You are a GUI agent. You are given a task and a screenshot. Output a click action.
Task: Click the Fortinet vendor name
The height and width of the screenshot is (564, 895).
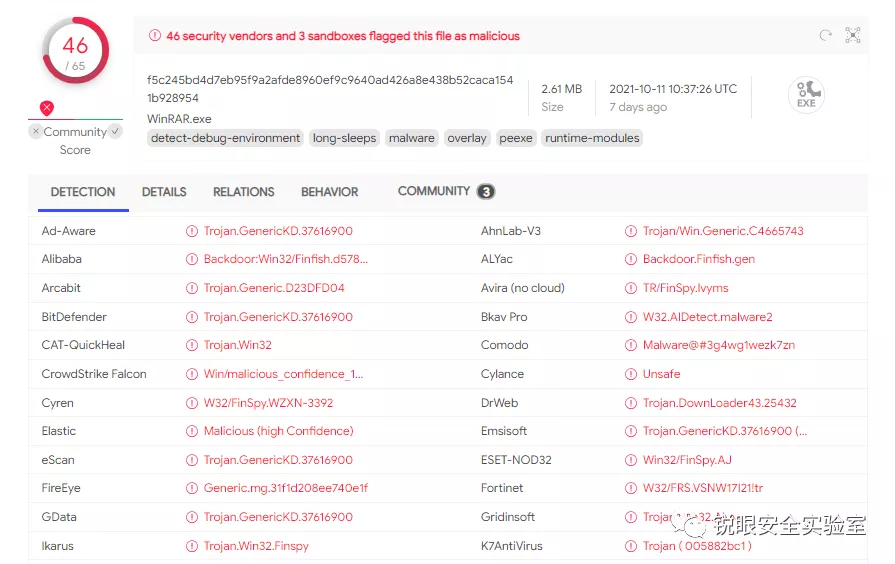[502, 488]
